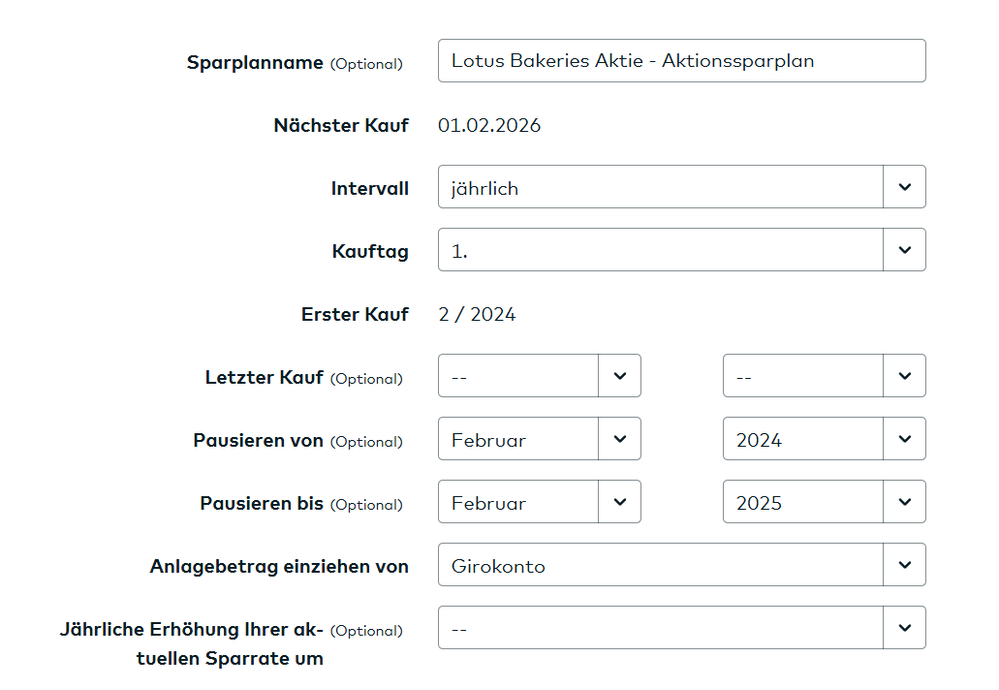Click the Pausieren bis month chevron
999x690 pixels.
pos(620,501)
